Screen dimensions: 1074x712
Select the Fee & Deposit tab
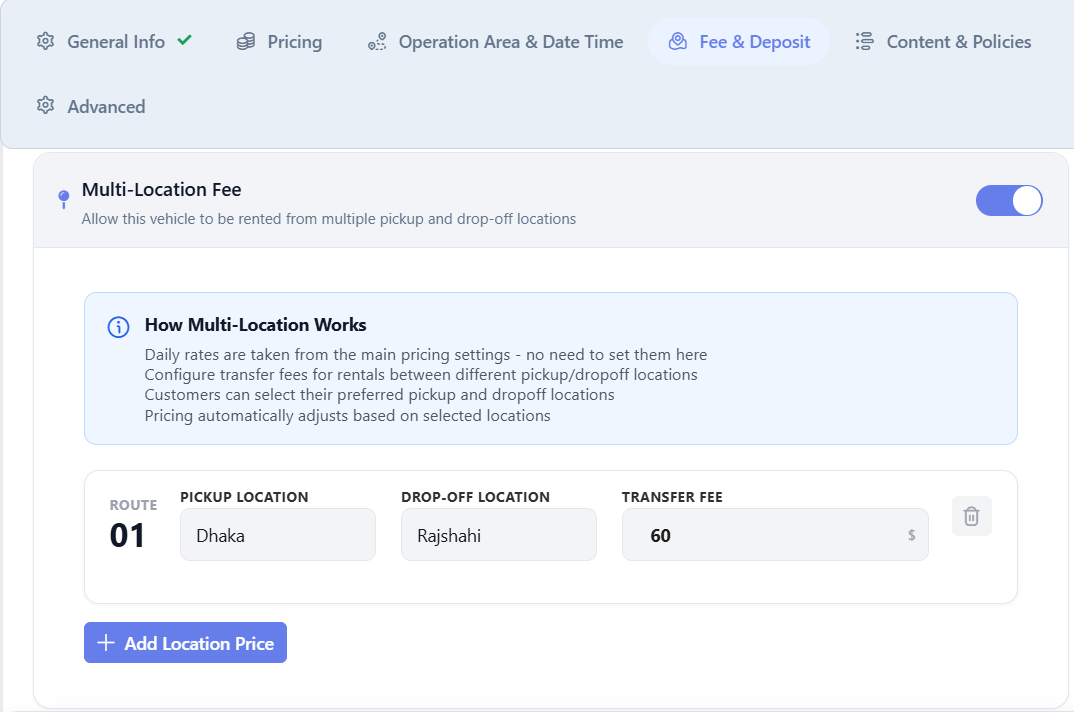click(x=739, y=42)
